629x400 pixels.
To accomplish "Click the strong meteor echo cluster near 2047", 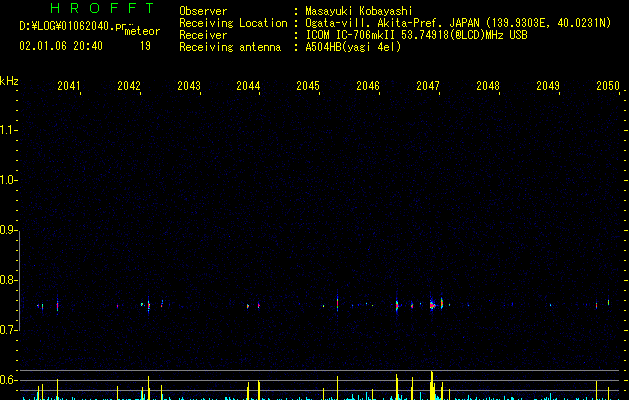I will [x=432, y=305].
